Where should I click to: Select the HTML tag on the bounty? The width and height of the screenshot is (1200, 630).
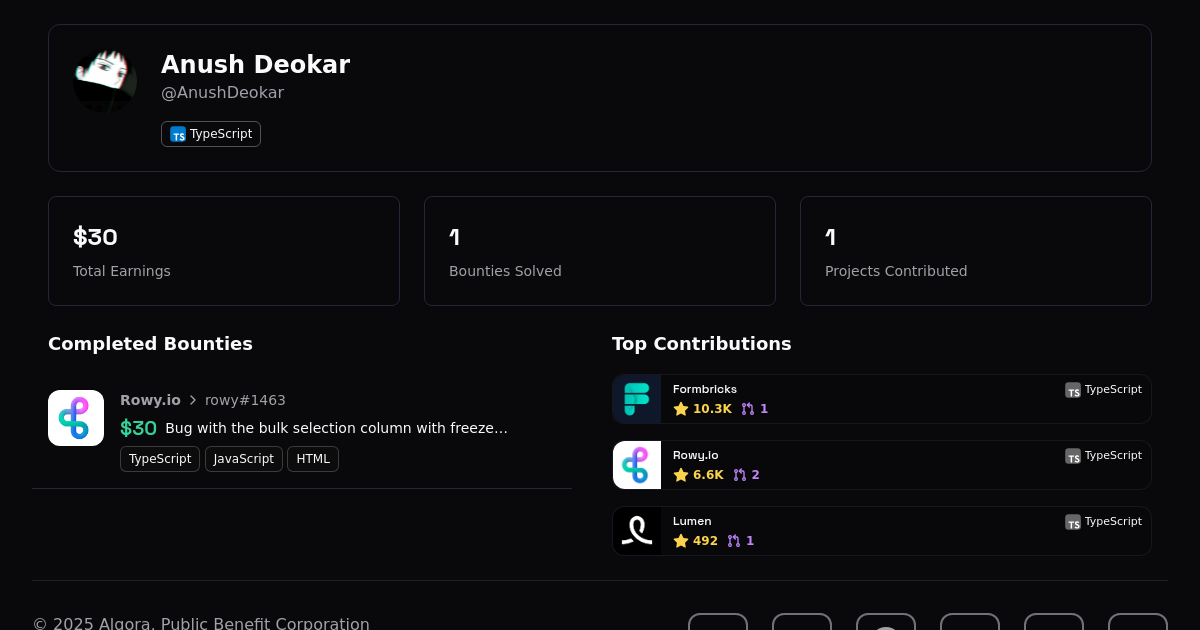pyautogui.click(x=313, y=459)
